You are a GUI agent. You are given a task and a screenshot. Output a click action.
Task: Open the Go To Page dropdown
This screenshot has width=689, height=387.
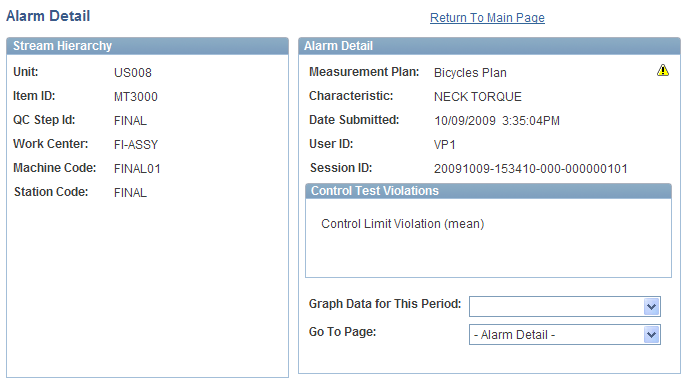coord(565,335)
